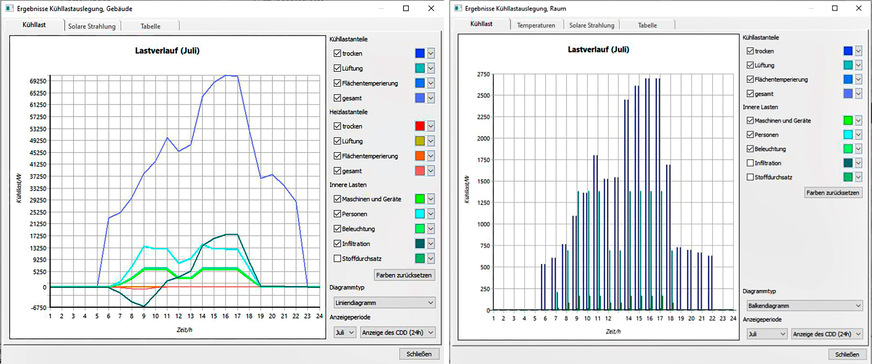Pick red swatch for Heizlast trocken in Gebäude
The height and width of the screenshot is (364, 872).
point(420,126)
